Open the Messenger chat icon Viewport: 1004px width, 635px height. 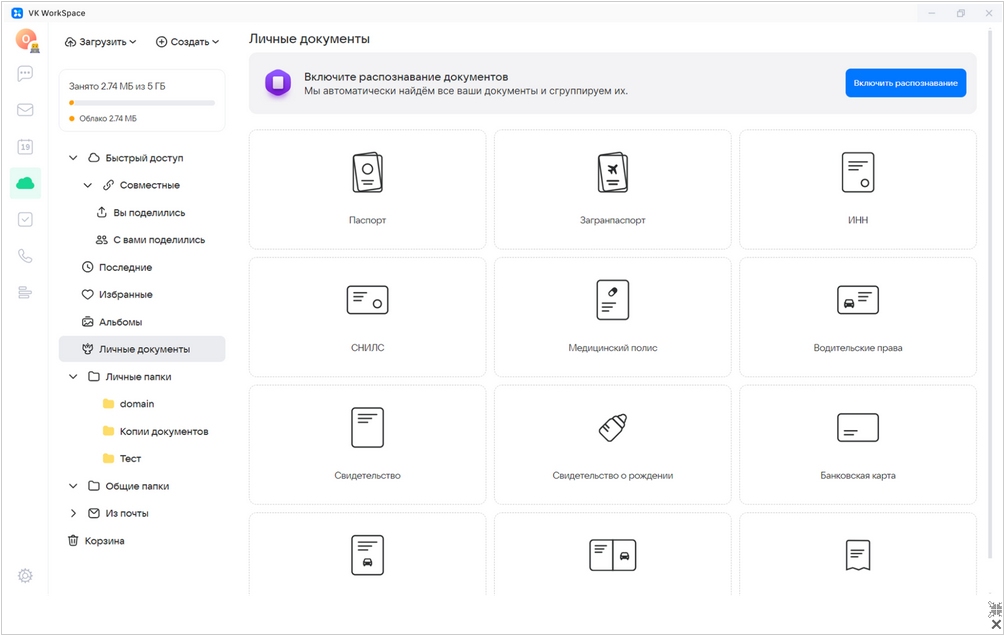coord(25,74)
